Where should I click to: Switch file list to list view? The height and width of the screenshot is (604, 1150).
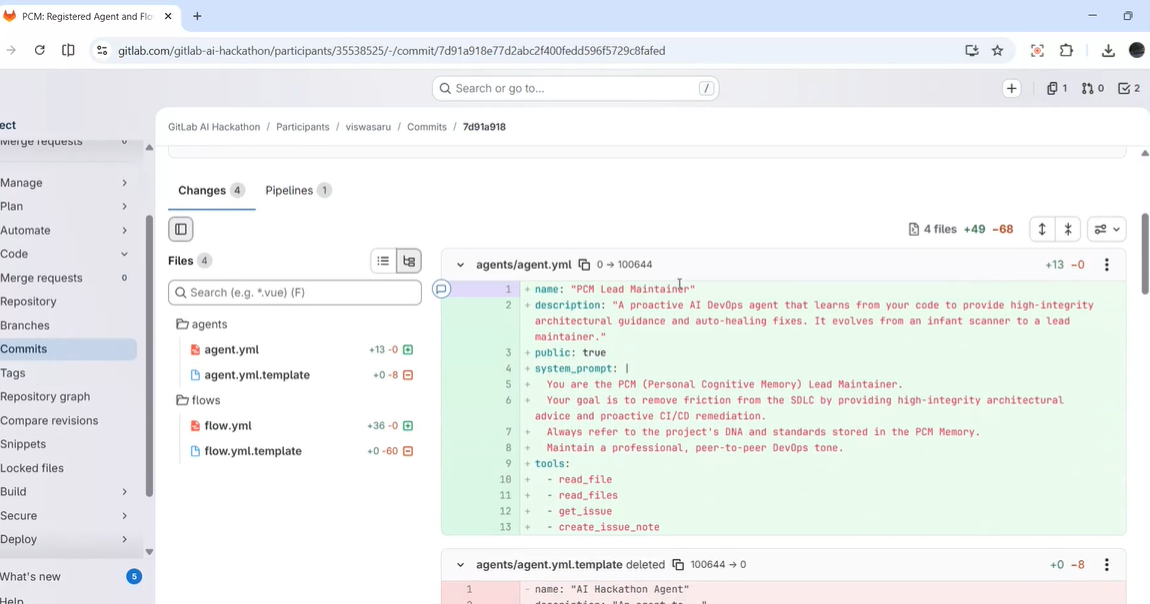pyautogui.click(x=383, y=261)
